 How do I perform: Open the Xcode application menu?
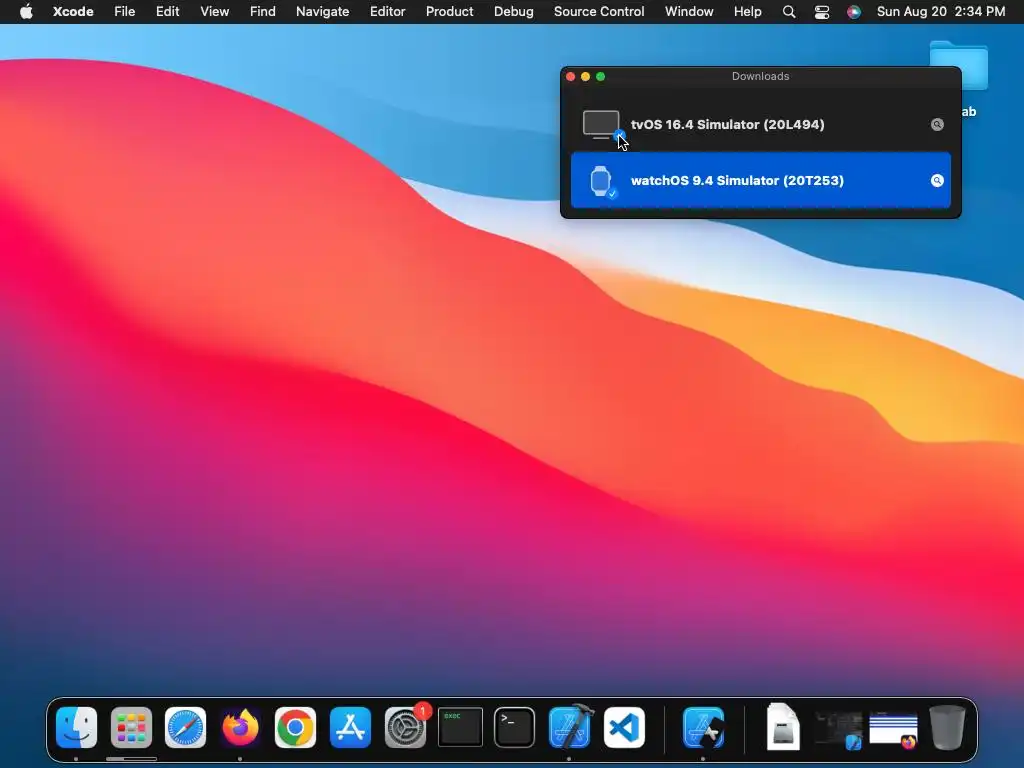pos(73,12)
